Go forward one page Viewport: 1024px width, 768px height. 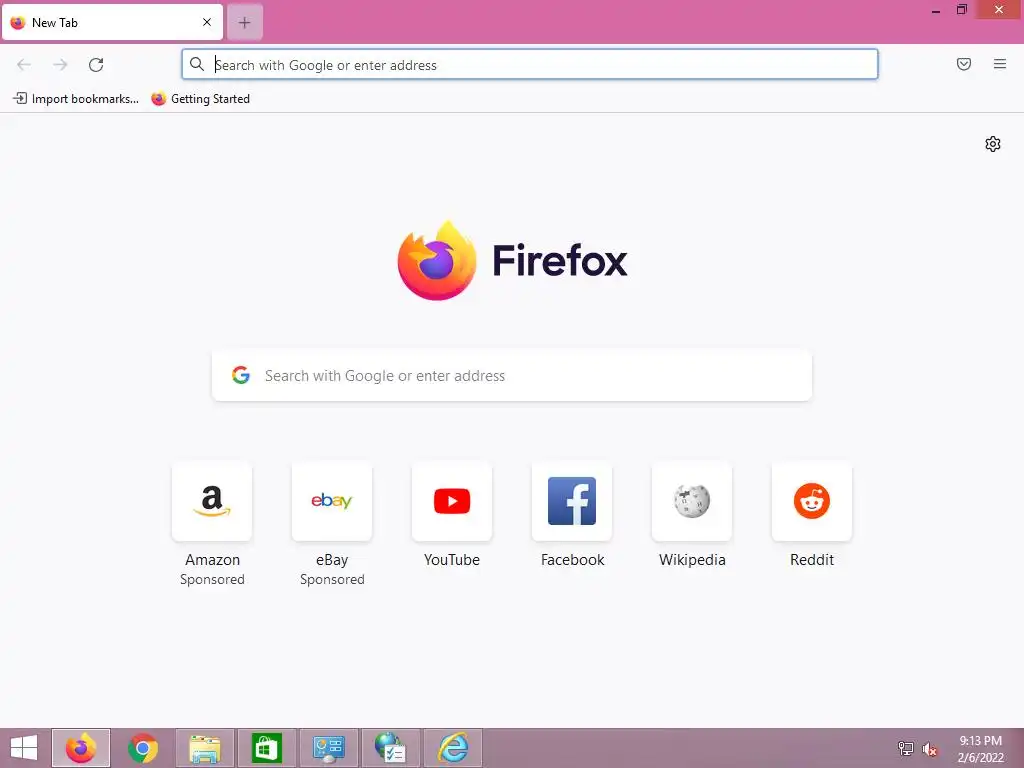(60, 64)
